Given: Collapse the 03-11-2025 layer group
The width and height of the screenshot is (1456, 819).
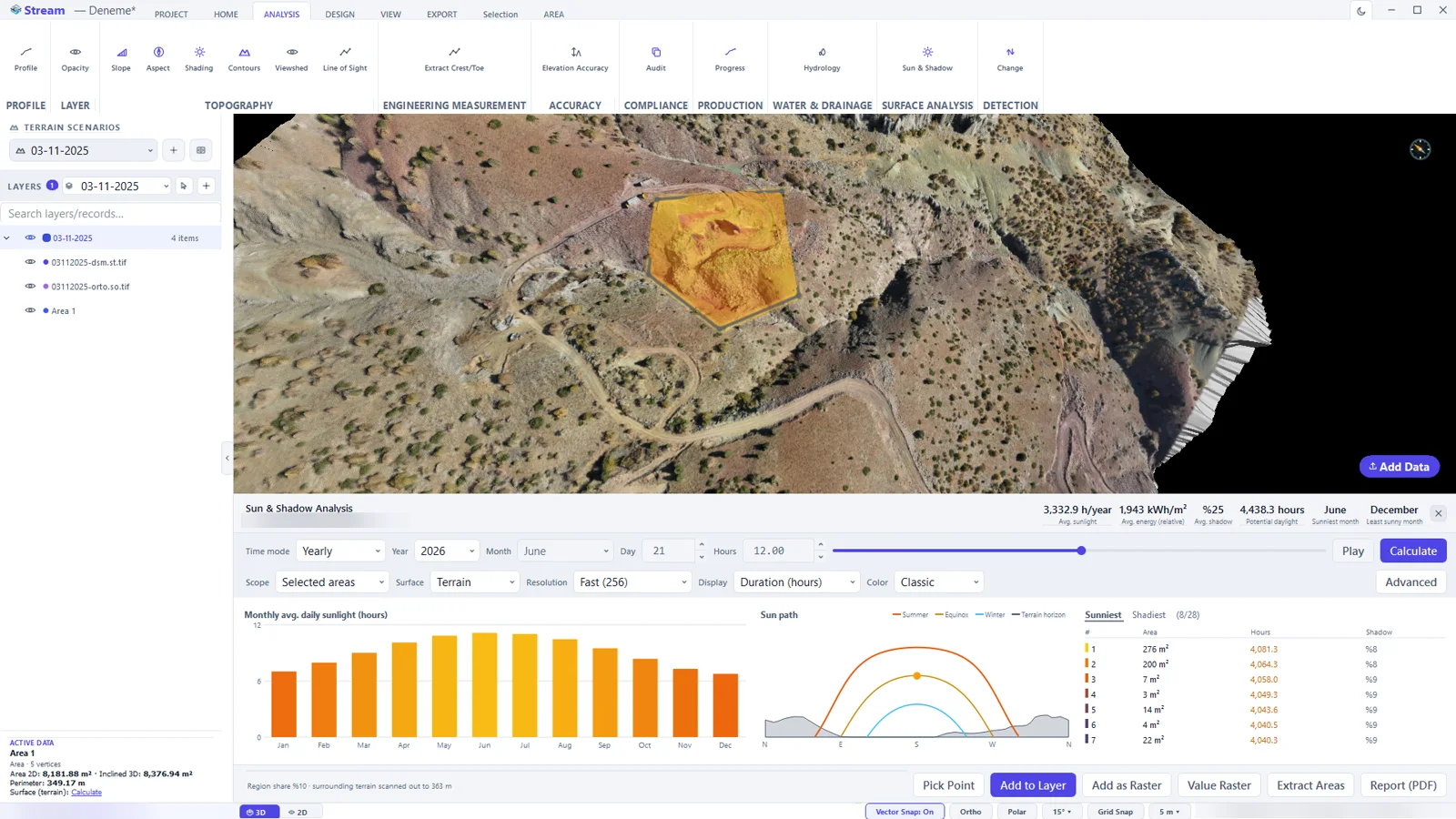Looking at the screenshot, I should (x=7, y=238).
